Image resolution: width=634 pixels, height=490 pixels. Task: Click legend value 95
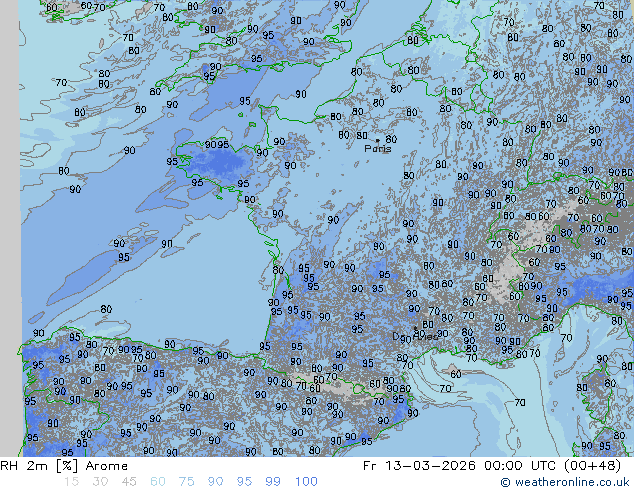click(x=244, y=482)
